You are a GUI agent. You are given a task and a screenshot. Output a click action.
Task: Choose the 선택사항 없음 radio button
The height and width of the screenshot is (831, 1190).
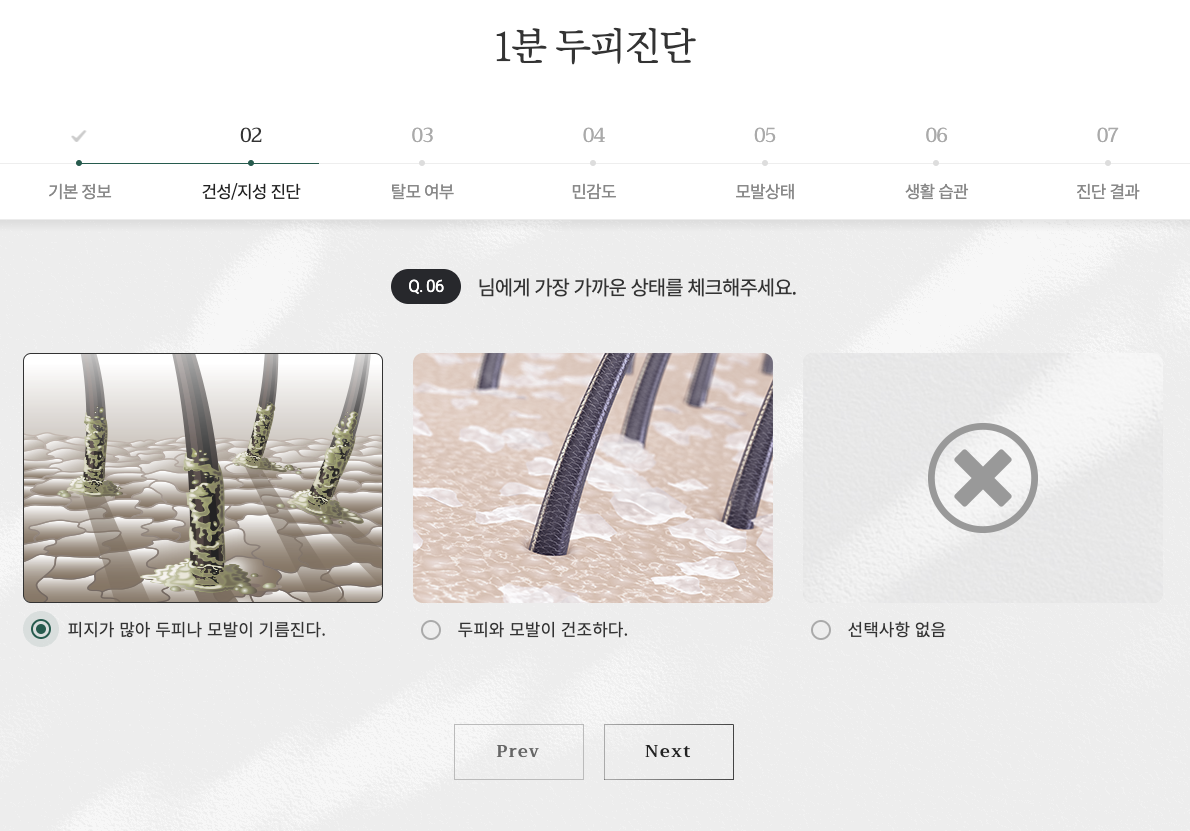click(821, 630)
